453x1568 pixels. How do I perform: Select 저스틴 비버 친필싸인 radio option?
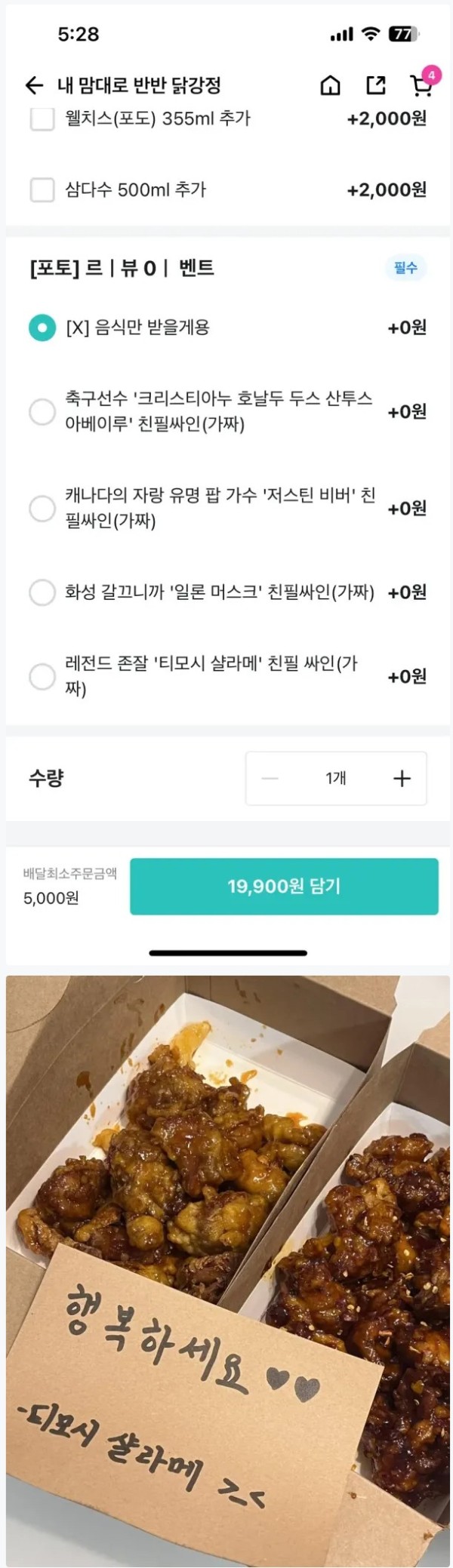(x=42, y=509)
